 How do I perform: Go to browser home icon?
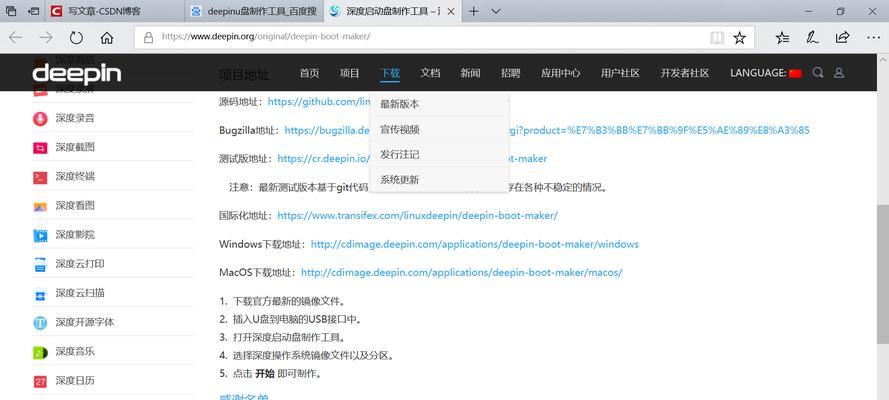point(107,38)
